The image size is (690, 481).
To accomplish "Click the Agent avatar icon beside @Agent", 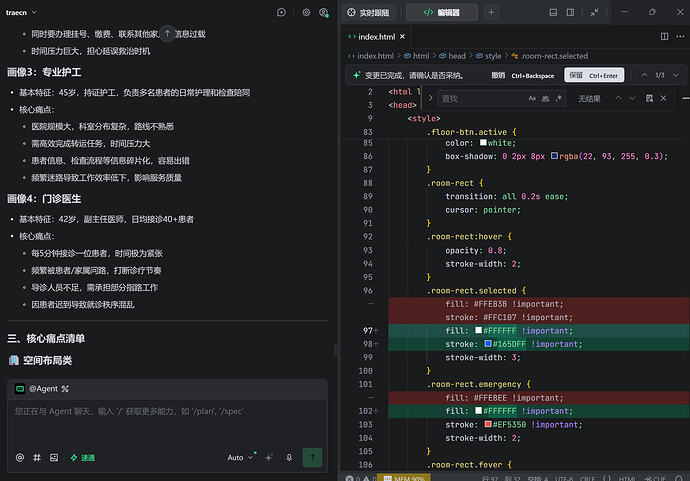I will coord(20,389).
